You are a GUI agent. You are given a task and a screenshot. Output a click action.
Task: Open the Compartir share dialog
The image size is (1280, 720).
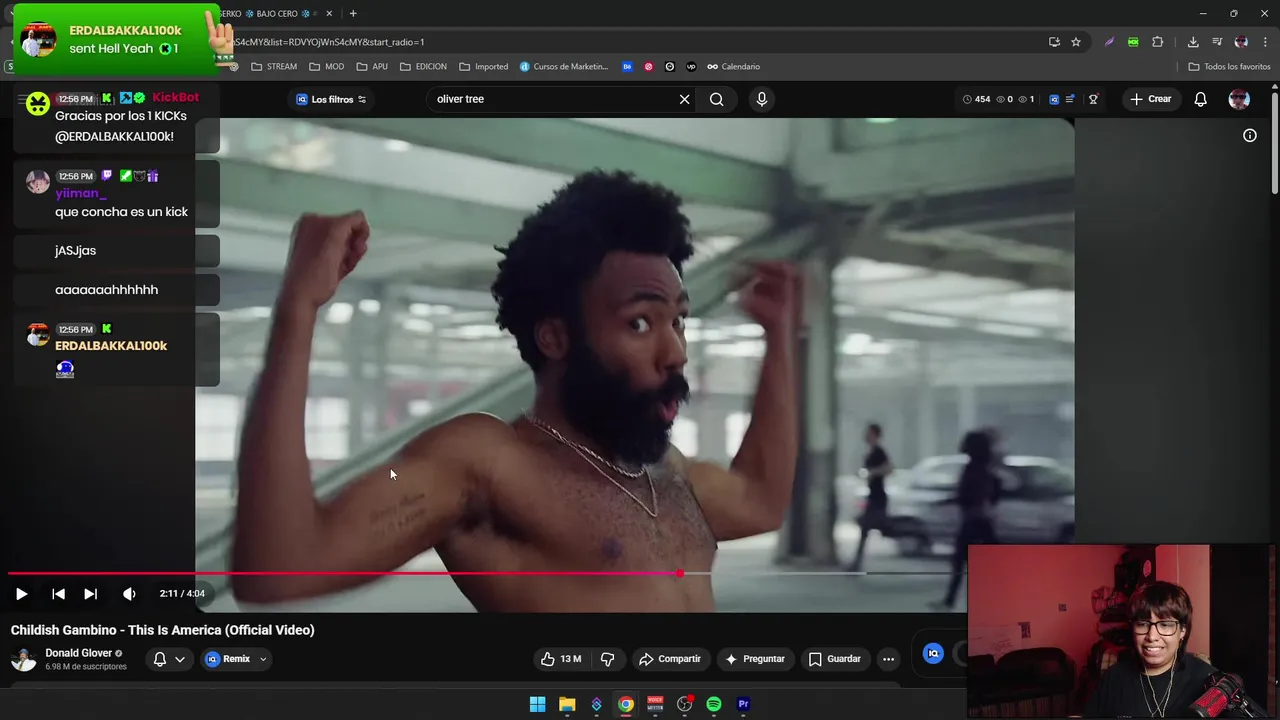point(670,659)
